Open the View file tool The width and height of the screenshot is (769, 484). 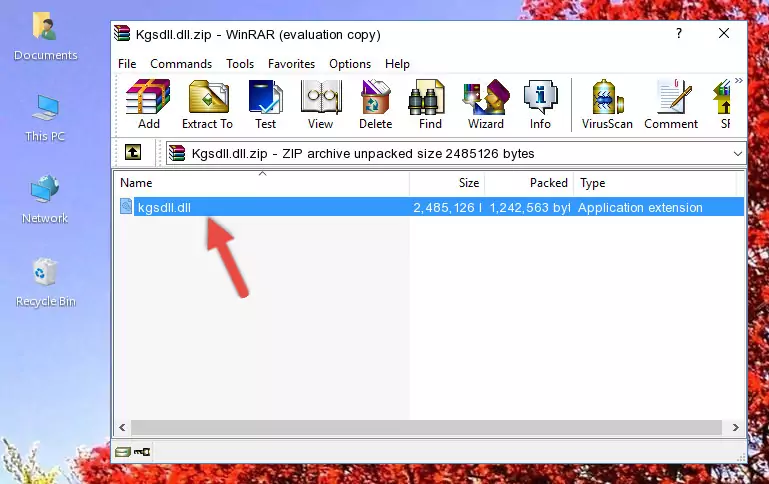(321, 103)
